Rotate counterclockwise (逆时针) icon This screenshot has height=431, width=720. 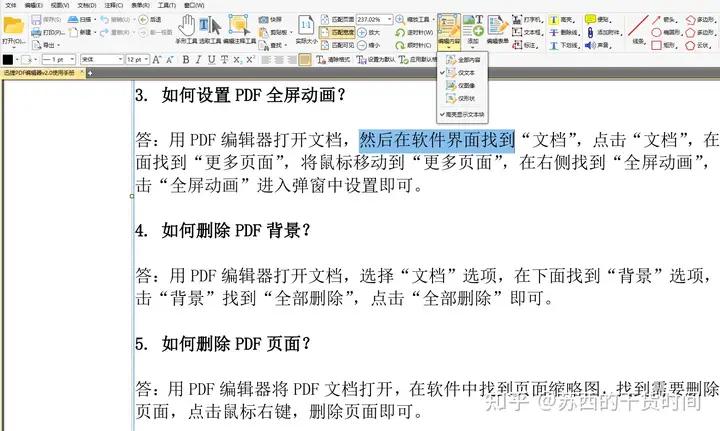[400, 33]
